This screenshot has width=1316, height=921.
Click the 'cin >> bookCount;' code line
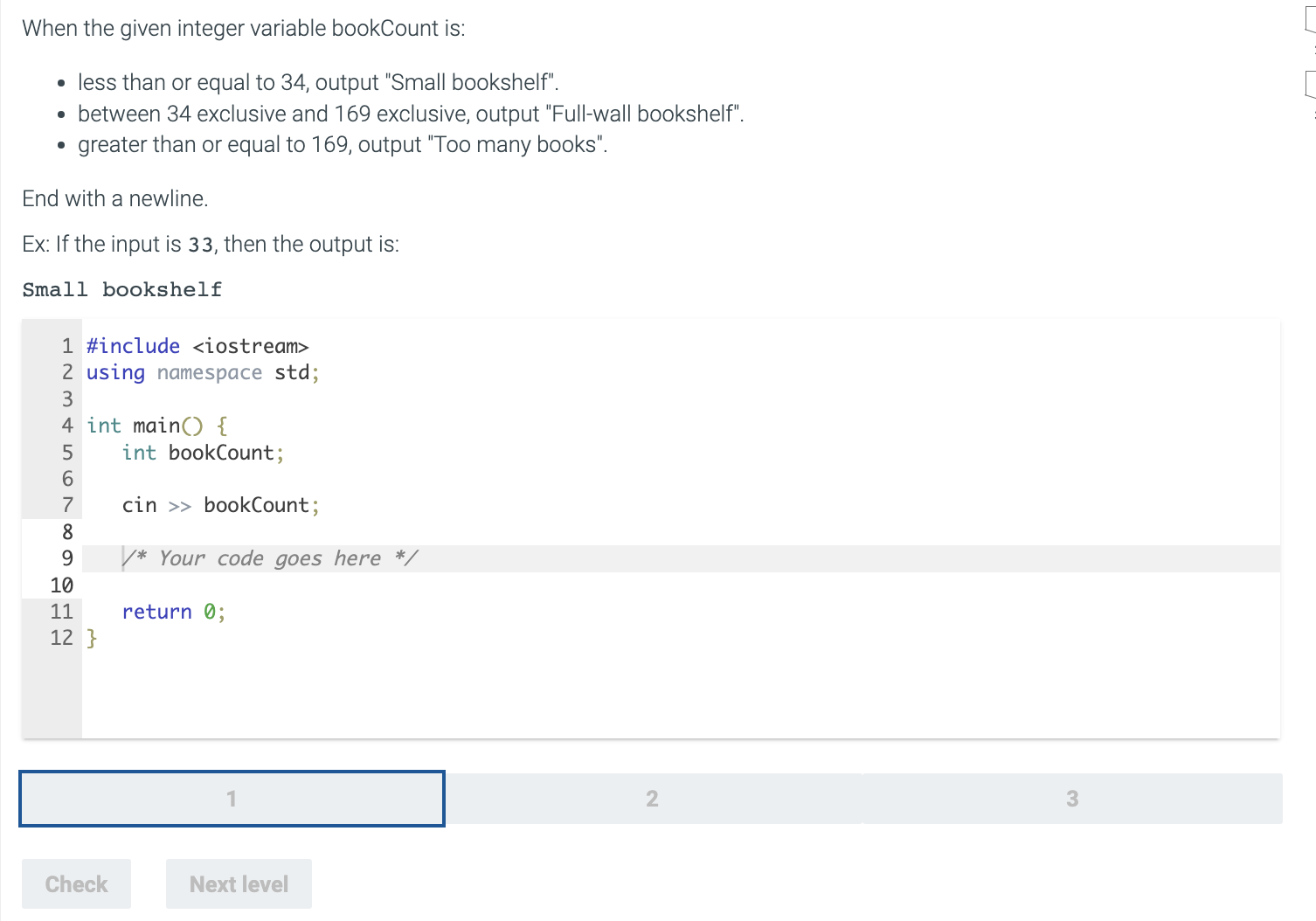[221, 505]
